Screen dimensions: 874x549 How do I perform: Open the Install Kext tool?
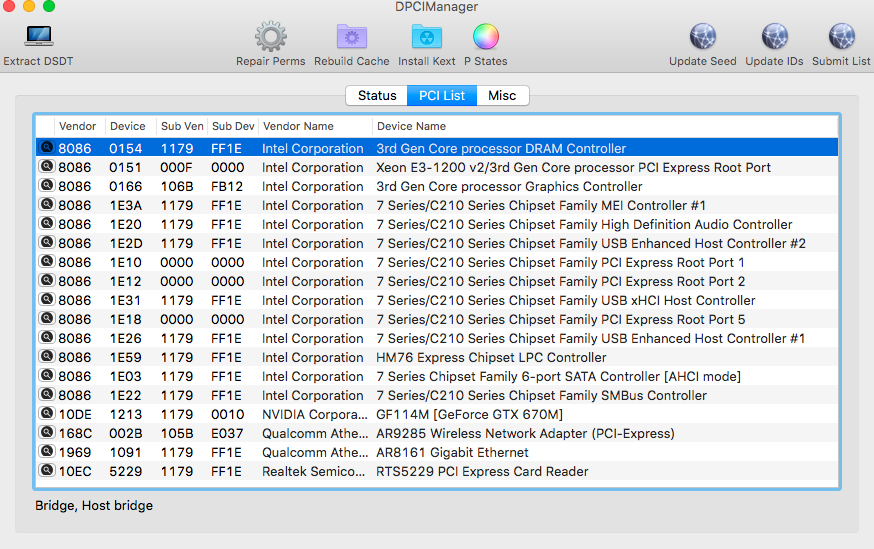pyautogui.click(x=427, y=38)
